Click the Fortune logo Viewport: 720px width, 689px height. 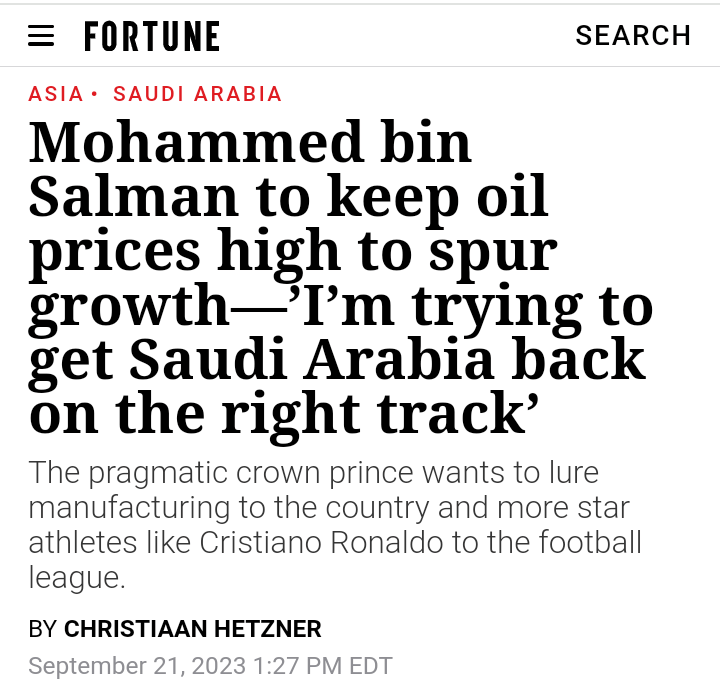(152, 37)
